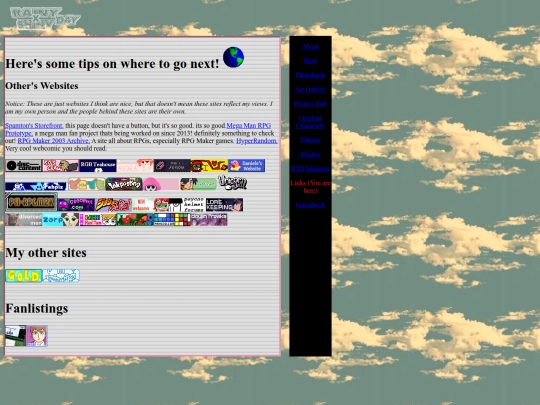Visit the RGB Teahouse button
The image size is (540, 405).
coord(98,166)
